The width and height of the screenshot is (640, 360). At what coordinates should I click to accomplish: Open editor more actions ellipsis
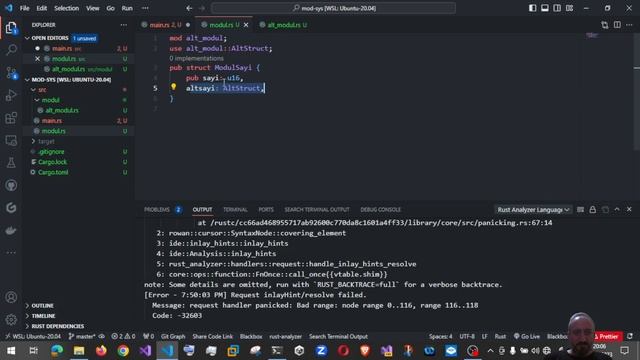coord(629,25)
